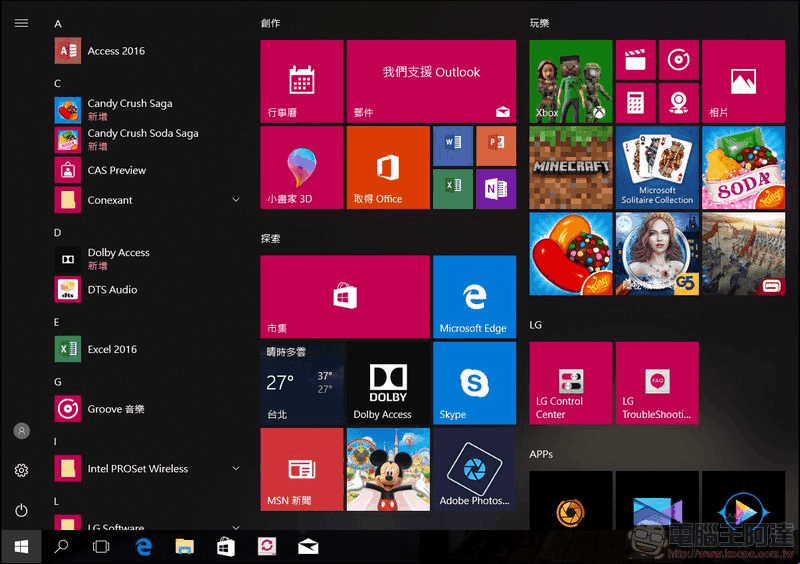The width and height of the screenshot is (800, 564).
Task: Toggle the hamburger menu at top-left
Action: pyautogui.click(x=21, y=23)
